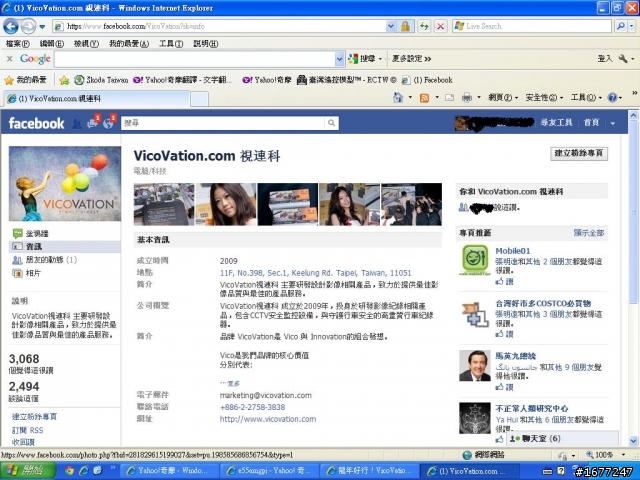This screenshot has height=480, width=640.
Task: Click the padlock security icon in address bar
Action: (405, 27)
